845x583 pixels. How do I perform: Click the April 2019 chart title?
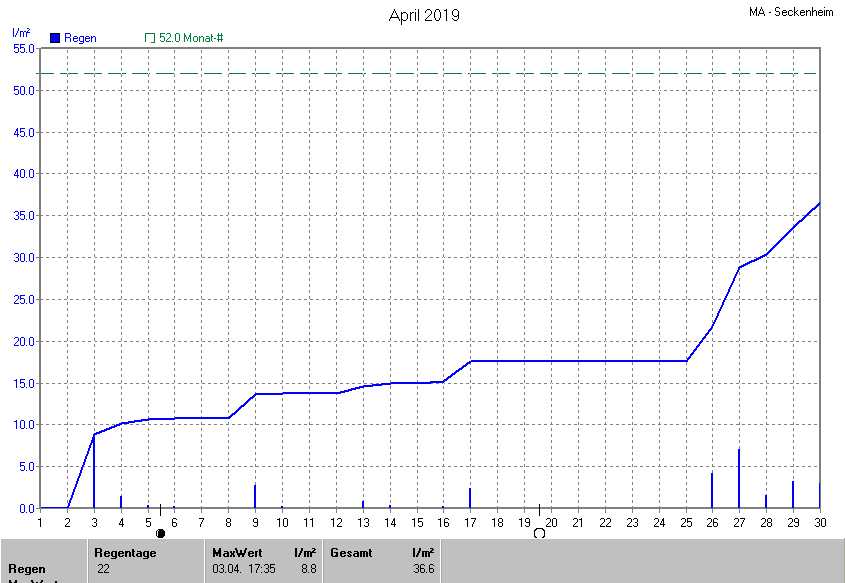(424, 15)
